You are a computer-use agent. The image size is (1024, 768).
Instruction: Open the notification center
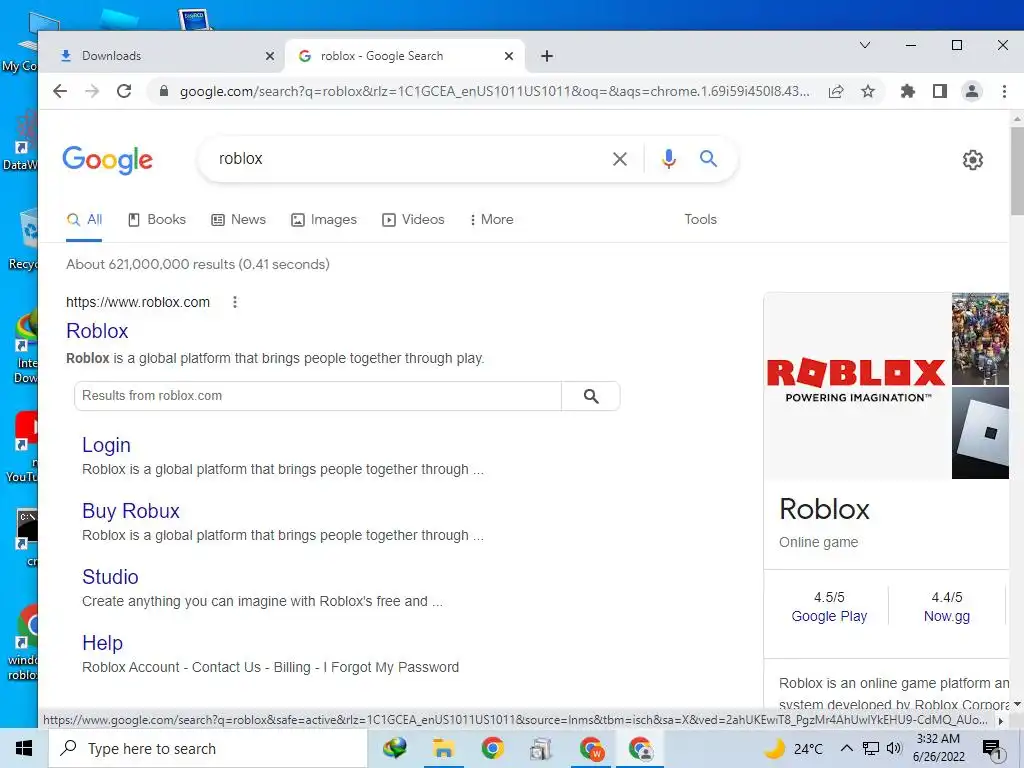[992, 748]
